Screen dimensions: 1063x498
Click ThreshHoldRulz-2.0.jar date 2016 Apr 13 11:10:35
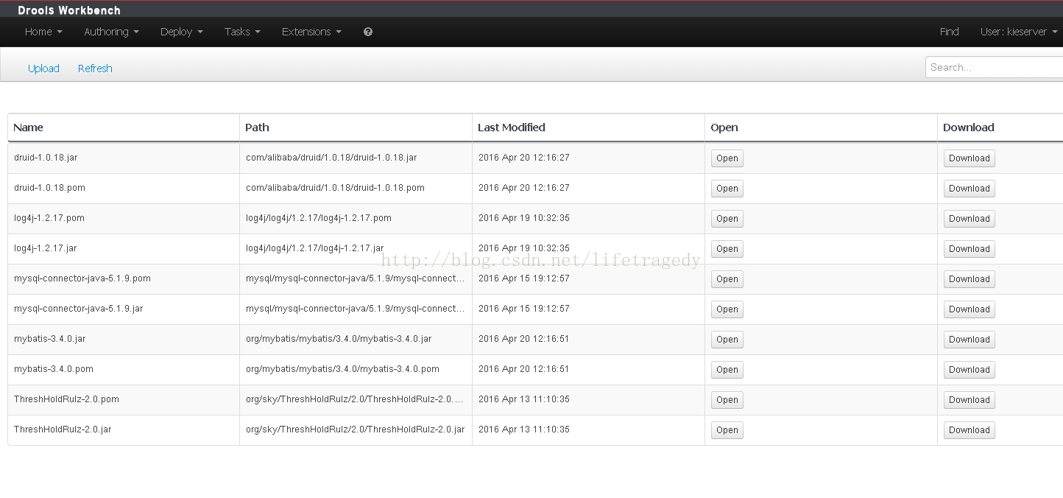(x=523, y=430)
